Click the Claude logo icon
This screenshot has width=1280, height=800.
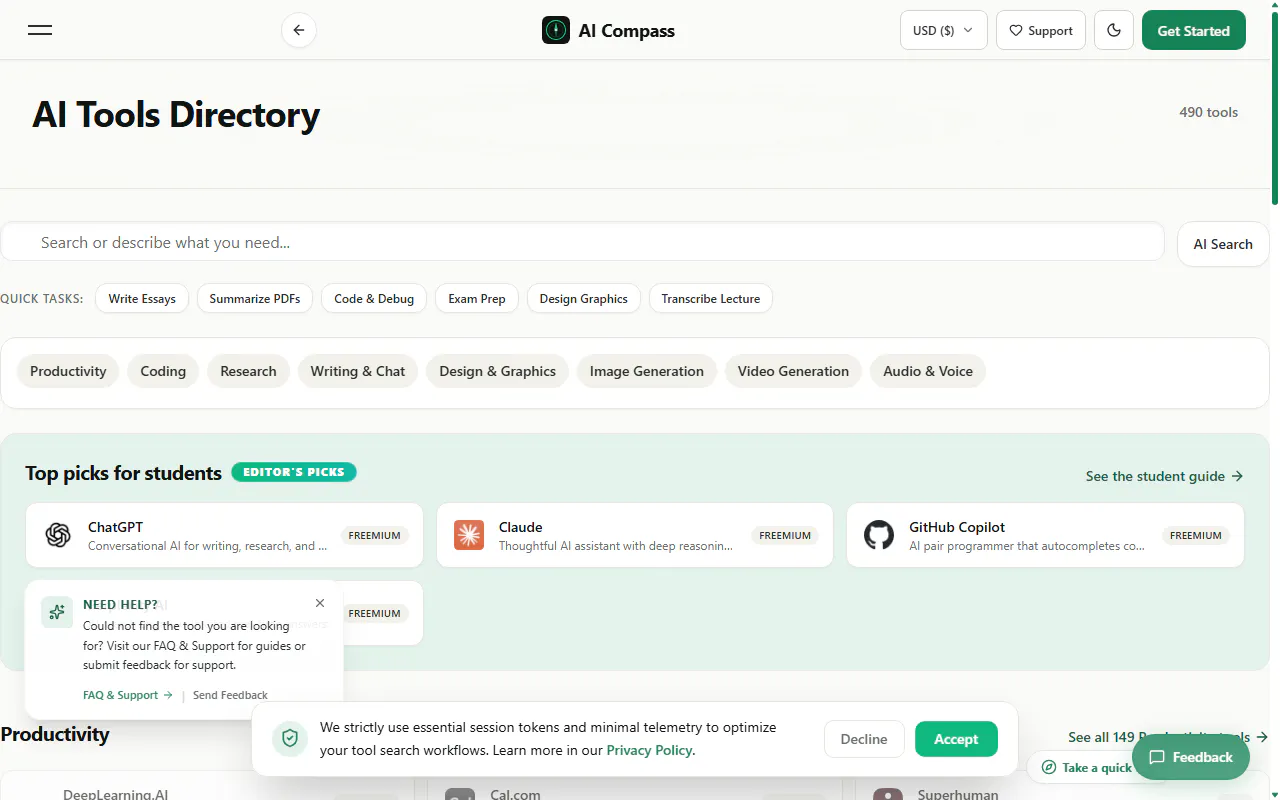468,535
